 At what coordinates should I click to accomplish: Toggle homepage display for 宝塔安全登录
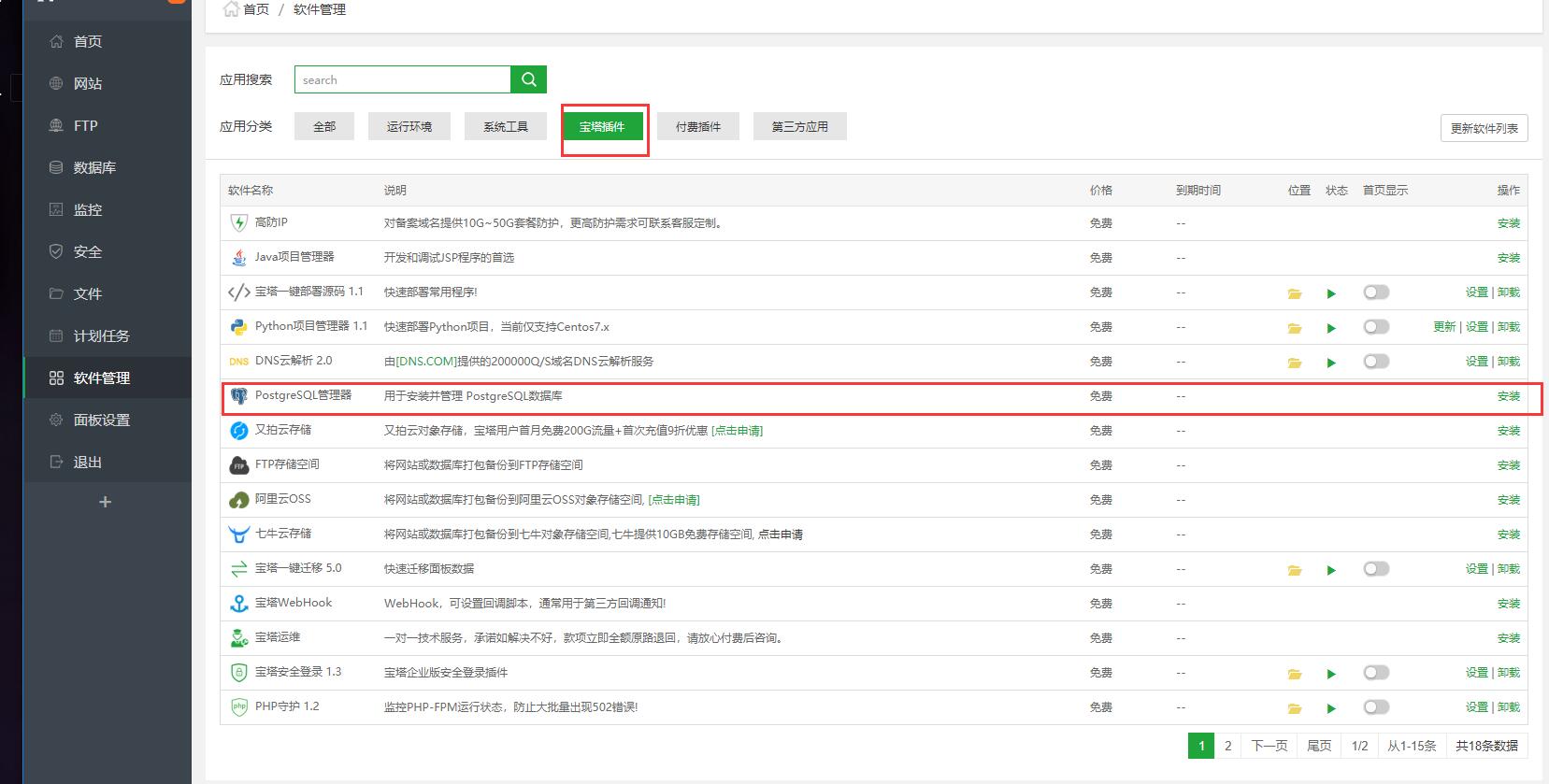1376,673
